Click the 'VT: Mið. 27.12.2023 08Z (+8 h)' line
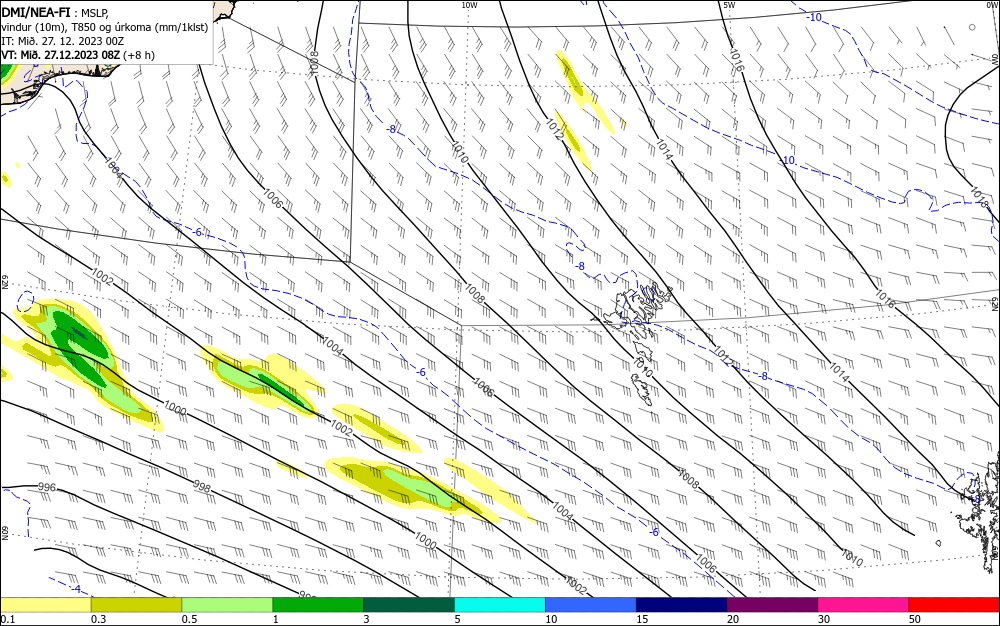This screenshot has width=1000, height=626. point(78,55)
